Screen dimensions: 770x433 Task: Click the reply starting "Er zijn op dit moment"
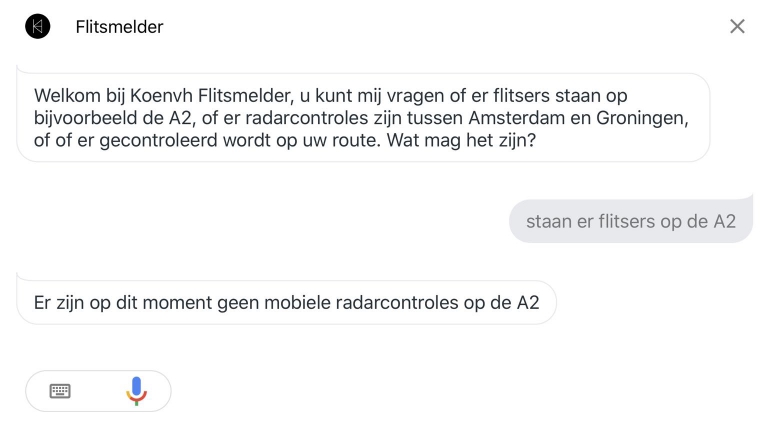[286, 302]
